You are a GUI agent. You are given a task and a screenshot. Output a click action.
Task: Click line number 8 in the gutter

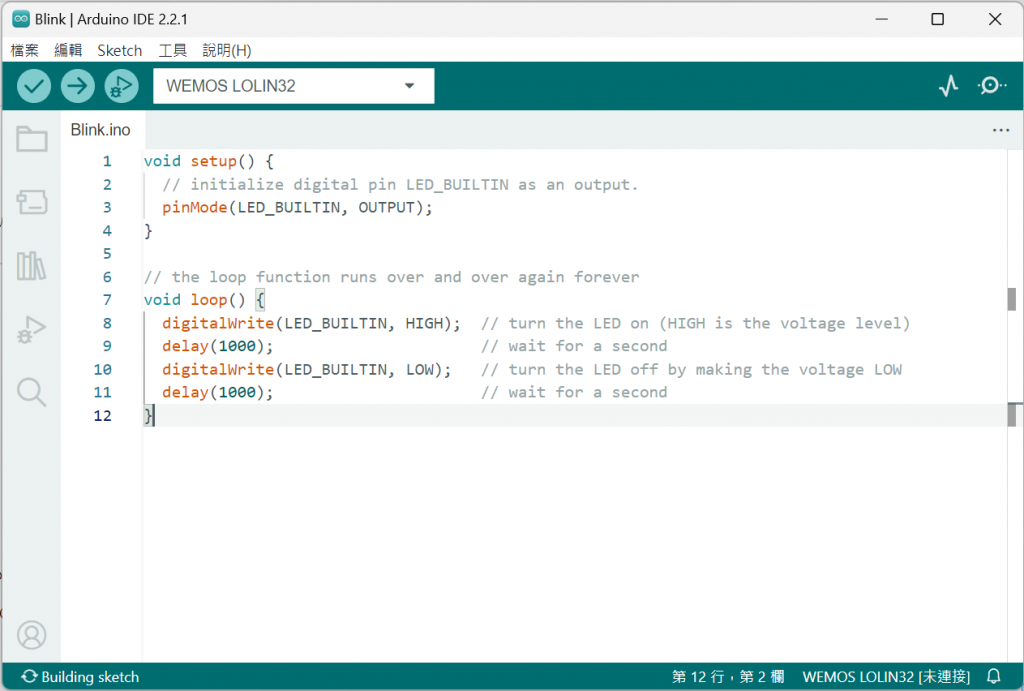click(x=107, y=323)
